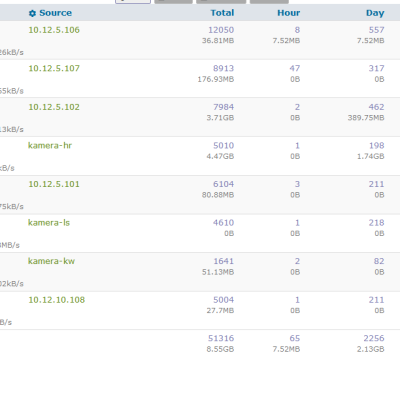View 12050 total events for 10.12.5.106
The width and height of the screenshot is (400, 400).
(221, 30)
